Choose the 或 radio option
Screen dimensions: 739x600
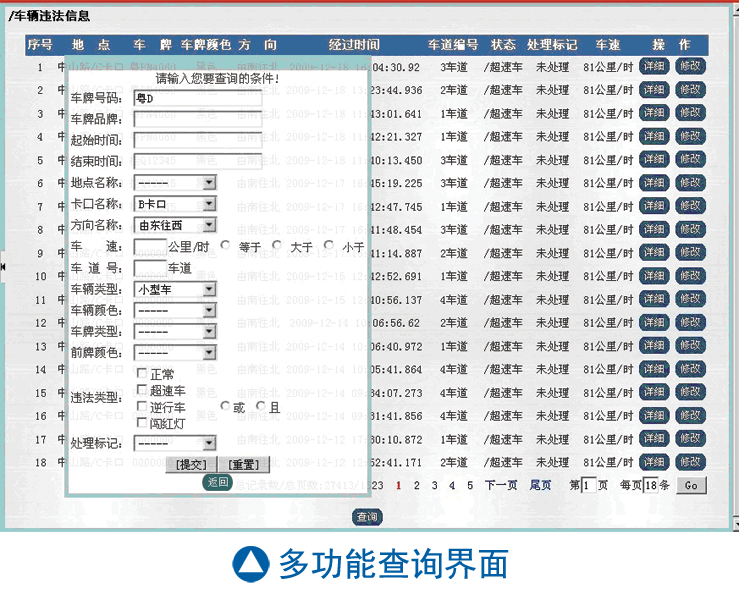[225, 407]
